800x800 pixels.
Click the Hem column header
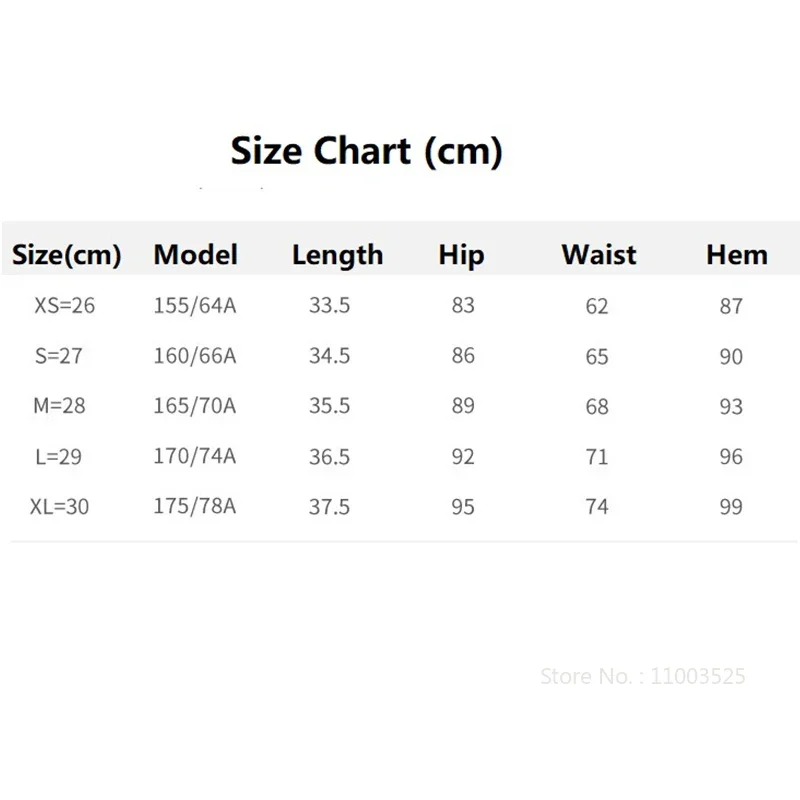point(737,254)
